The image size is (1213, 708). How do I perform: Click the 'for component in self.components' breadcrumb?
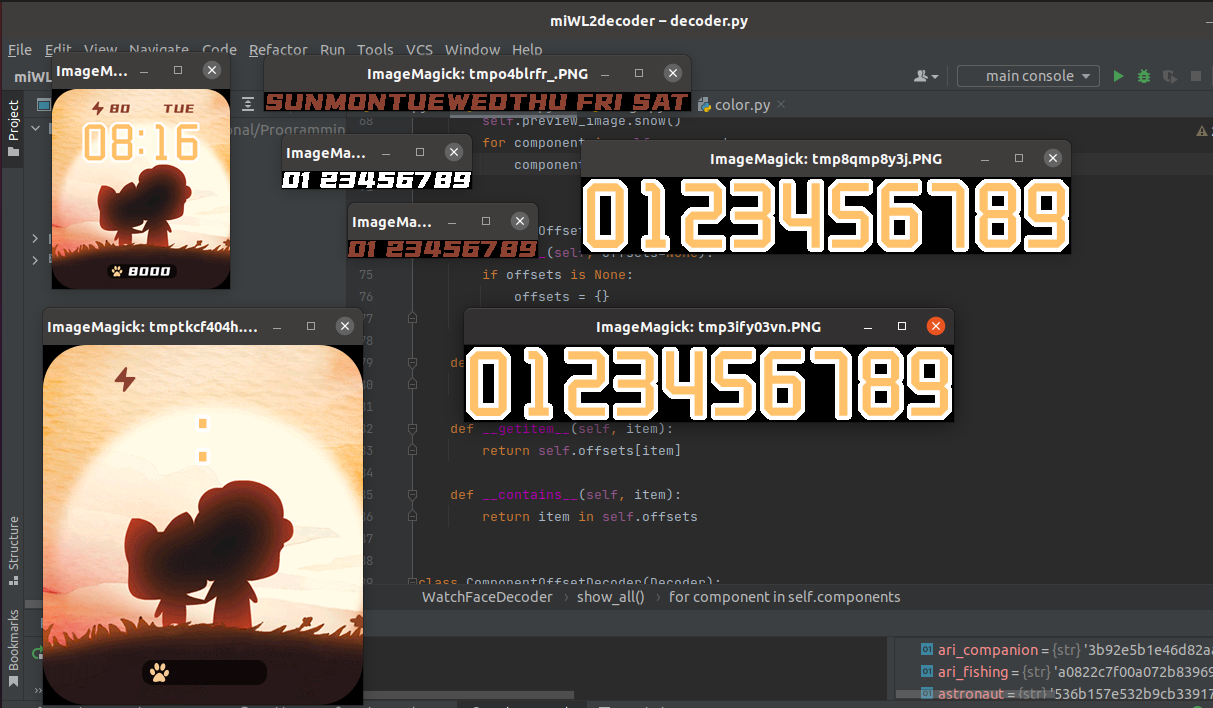[784, 597]
